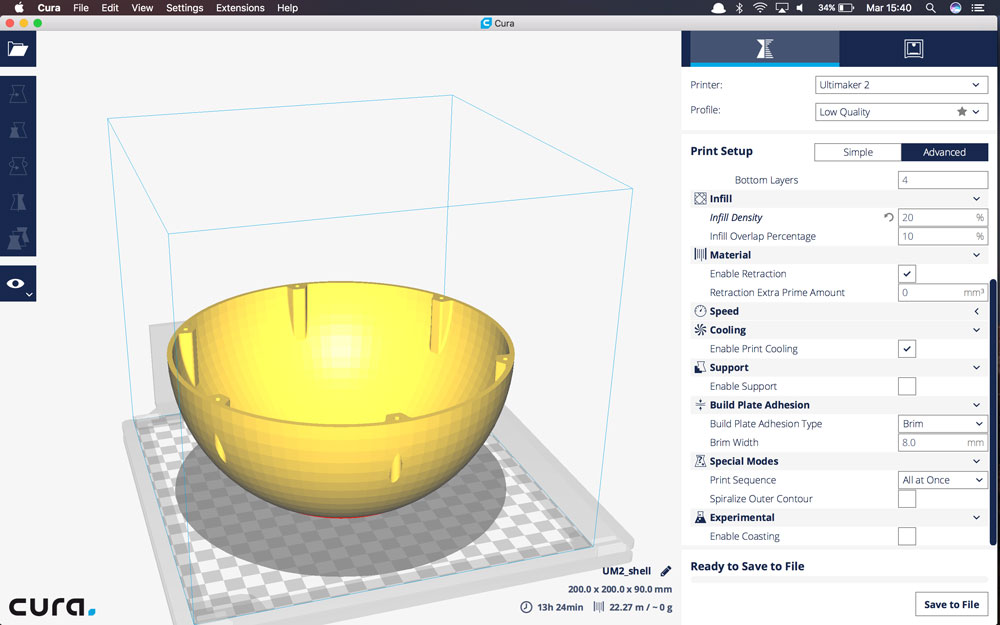Toggle Enable Print Cooling checkbox

[907, 349]
